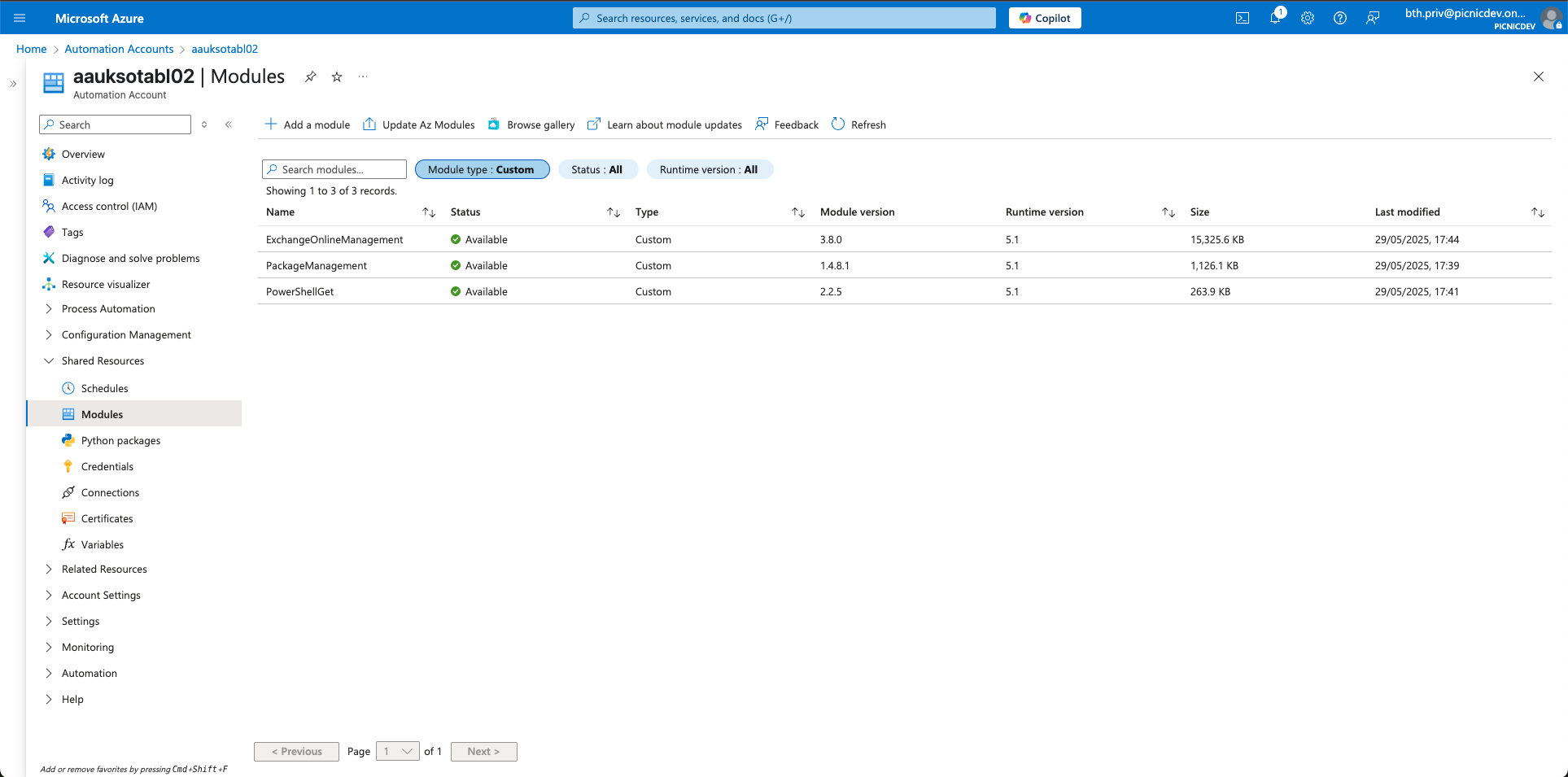The height and width of the screenshot is (777, 1568).
Task: Open Browse gallery
Action: pyautogui.click(x=531, y=124)
